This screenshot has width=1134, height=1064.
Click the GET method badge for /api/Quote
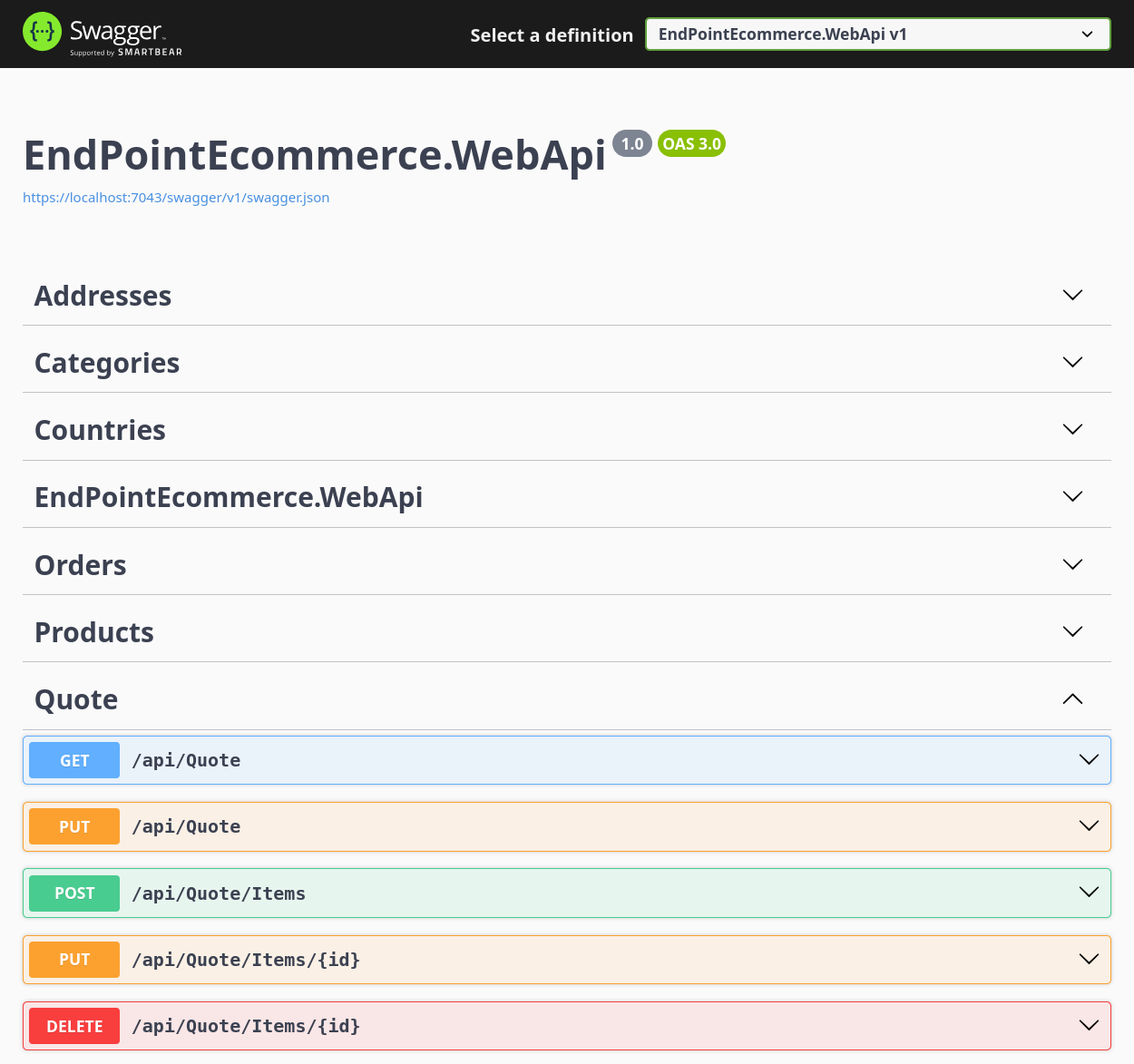tap(74, 760)
